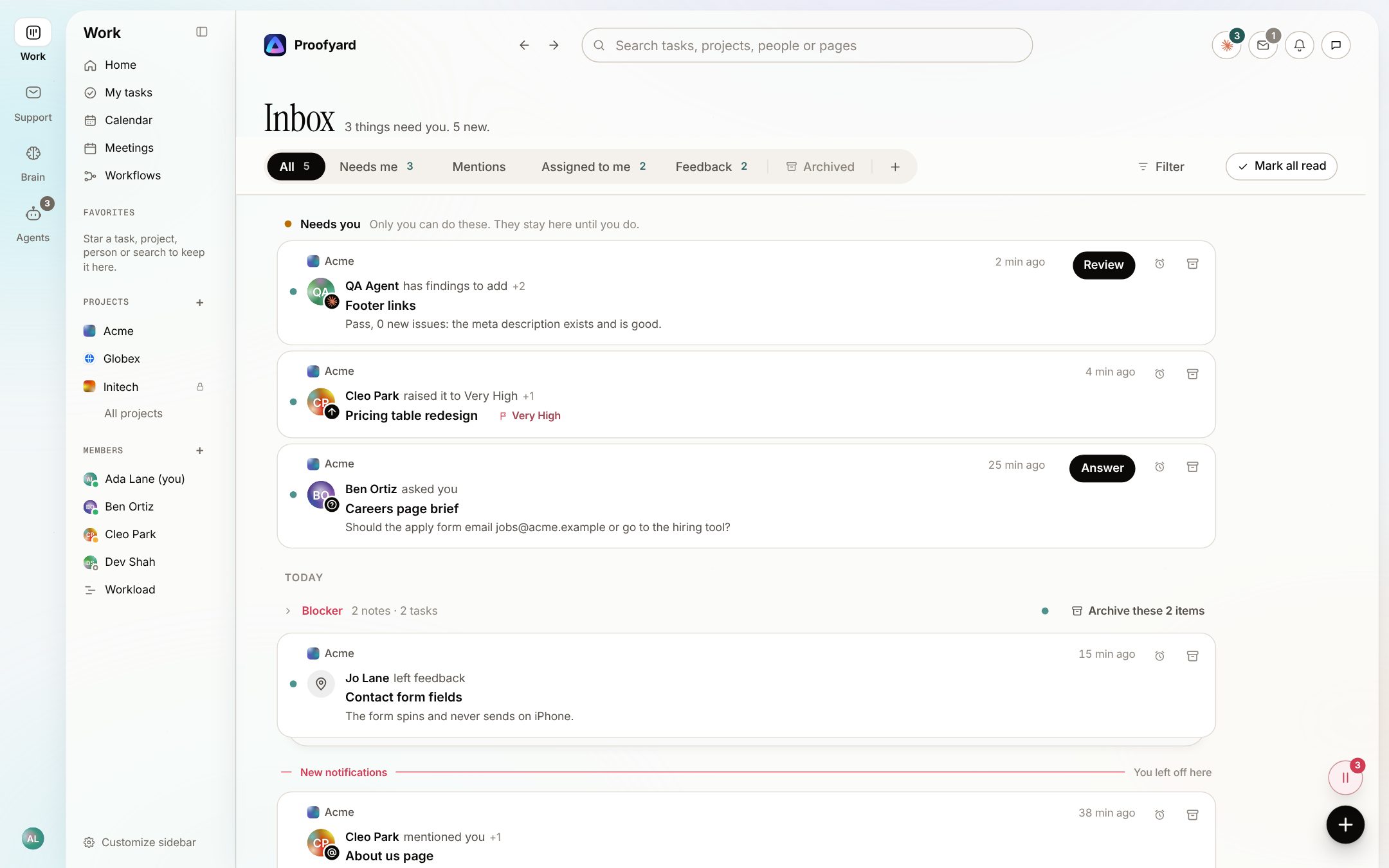This screenshot has width=1389, height=868.
Task: Open Customize sidebar
Action: pyautogui.click(x=140, y=842)
